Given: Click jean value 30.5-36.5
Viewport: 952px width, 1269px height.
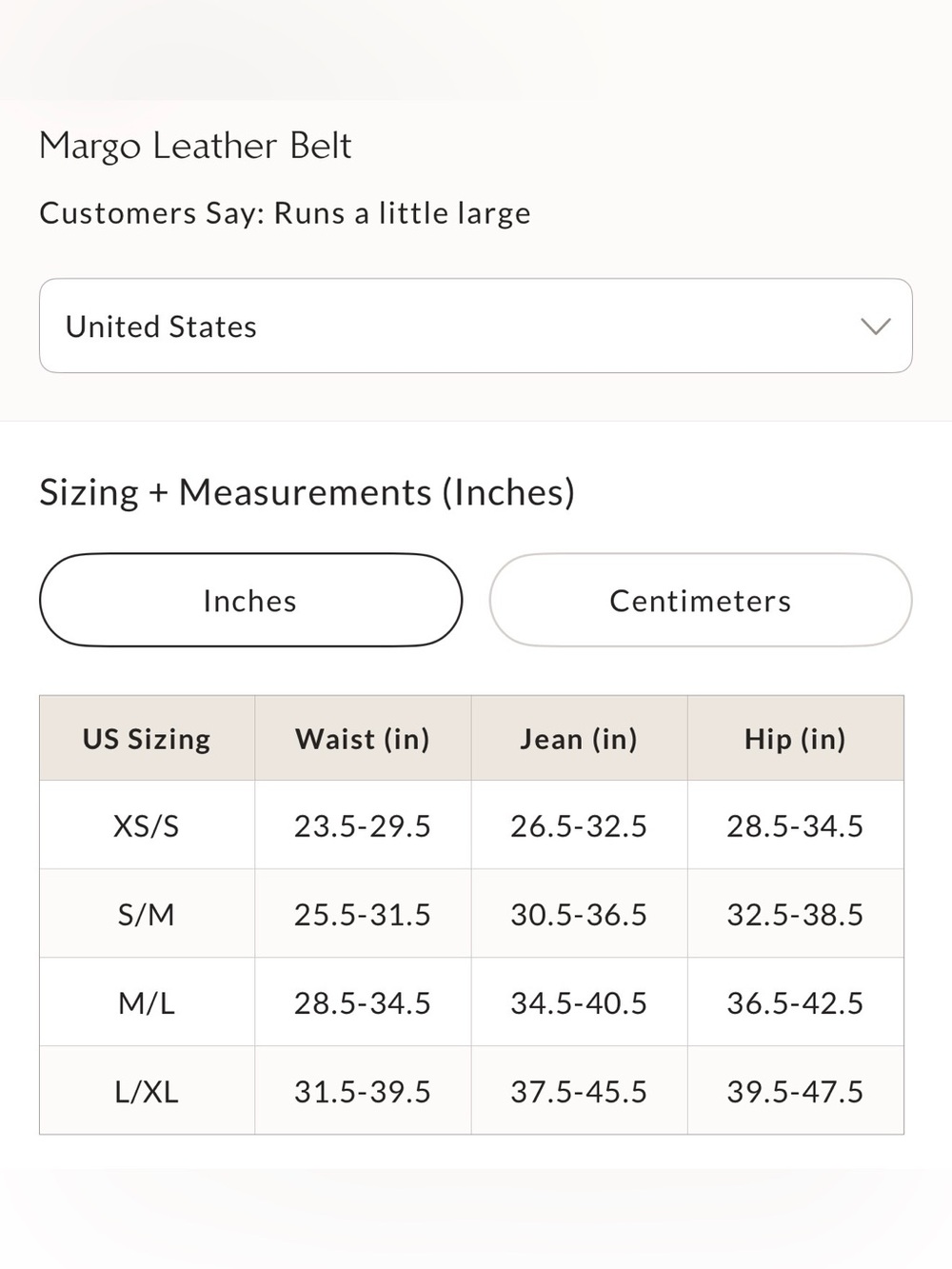Looking at the screenshot, I should (579, 914).
